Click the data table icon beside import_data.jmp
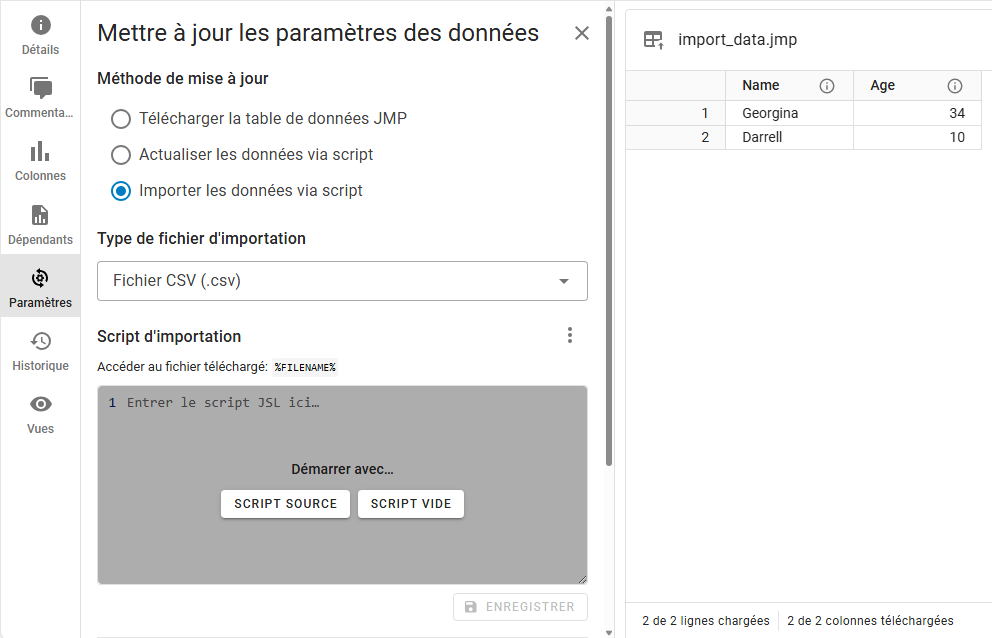Viewport: 992px width, 638px height. [653, 40]
